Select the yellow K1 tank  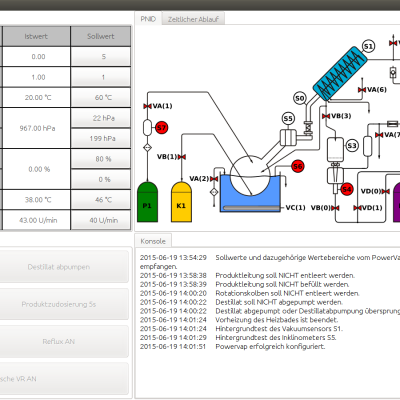181,202
